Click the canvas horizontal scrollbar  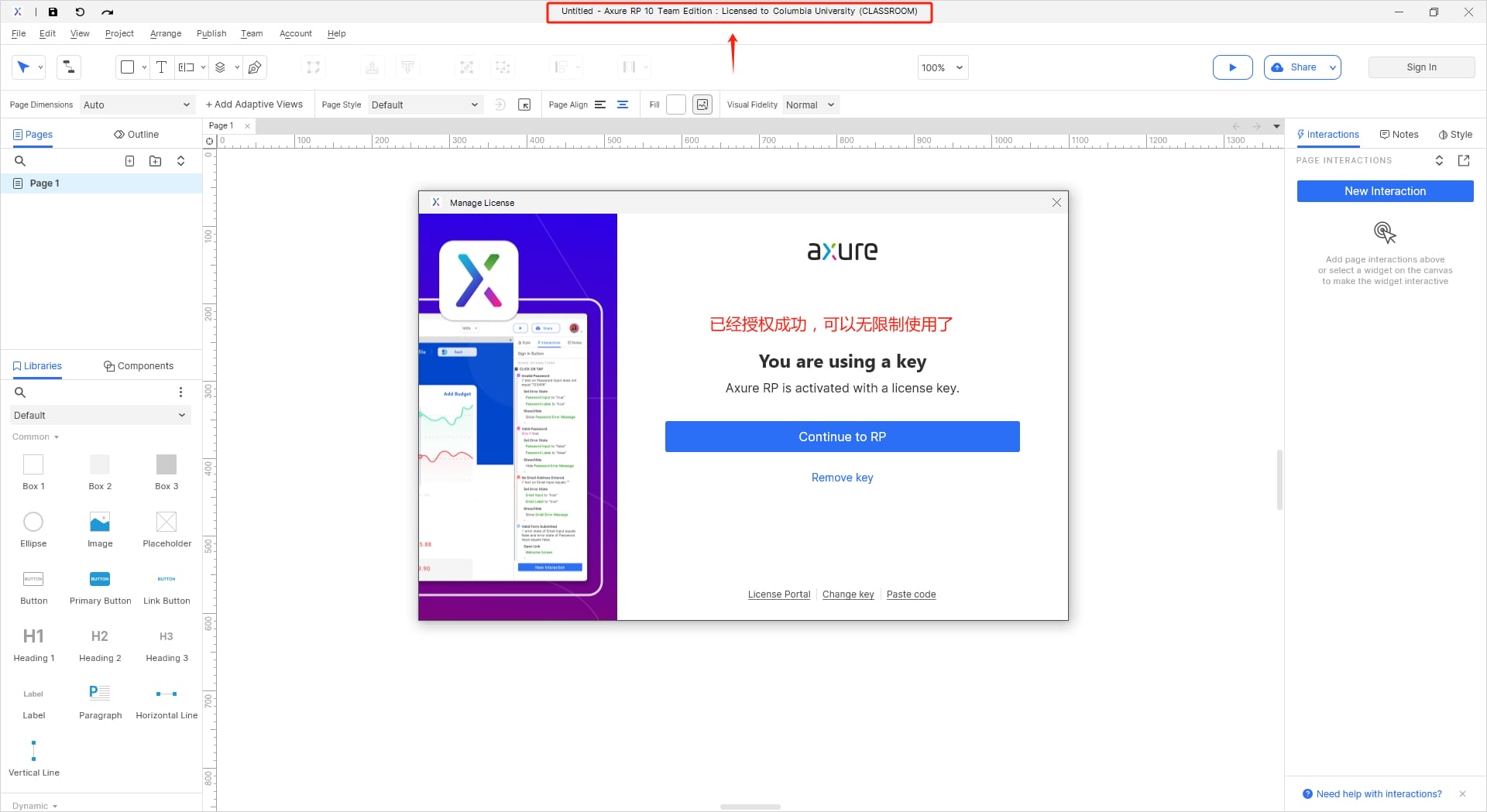750,807
